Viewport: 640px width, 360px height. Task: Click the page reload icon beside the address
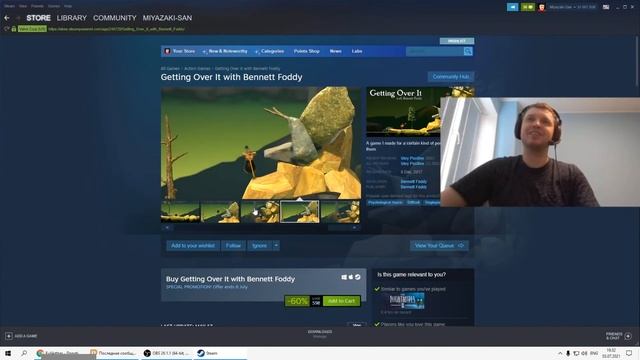tap(7, 29)
